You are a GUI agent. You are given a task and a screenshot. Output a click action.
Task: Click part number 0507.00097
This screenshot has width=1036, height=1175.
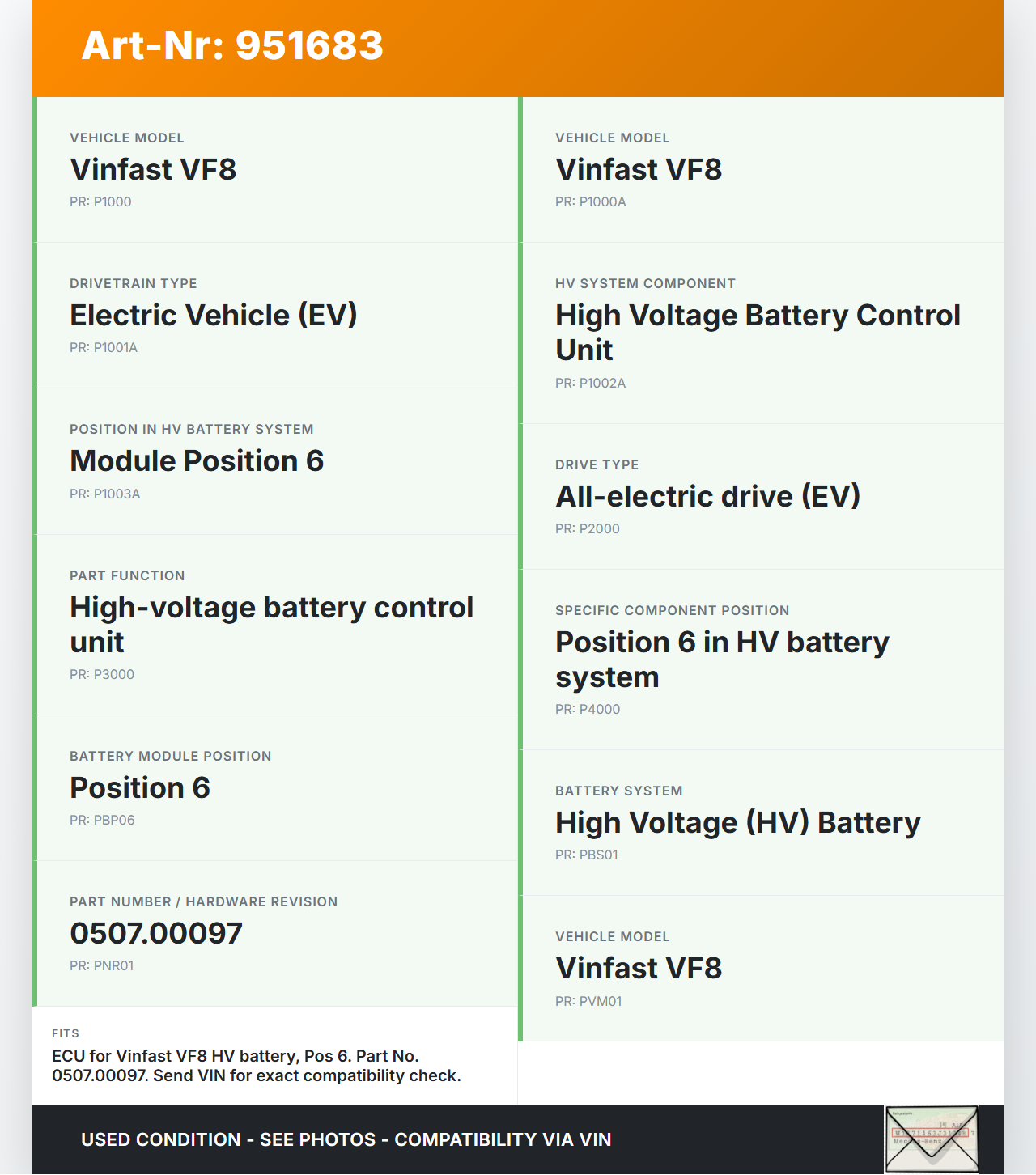(156, 934)
